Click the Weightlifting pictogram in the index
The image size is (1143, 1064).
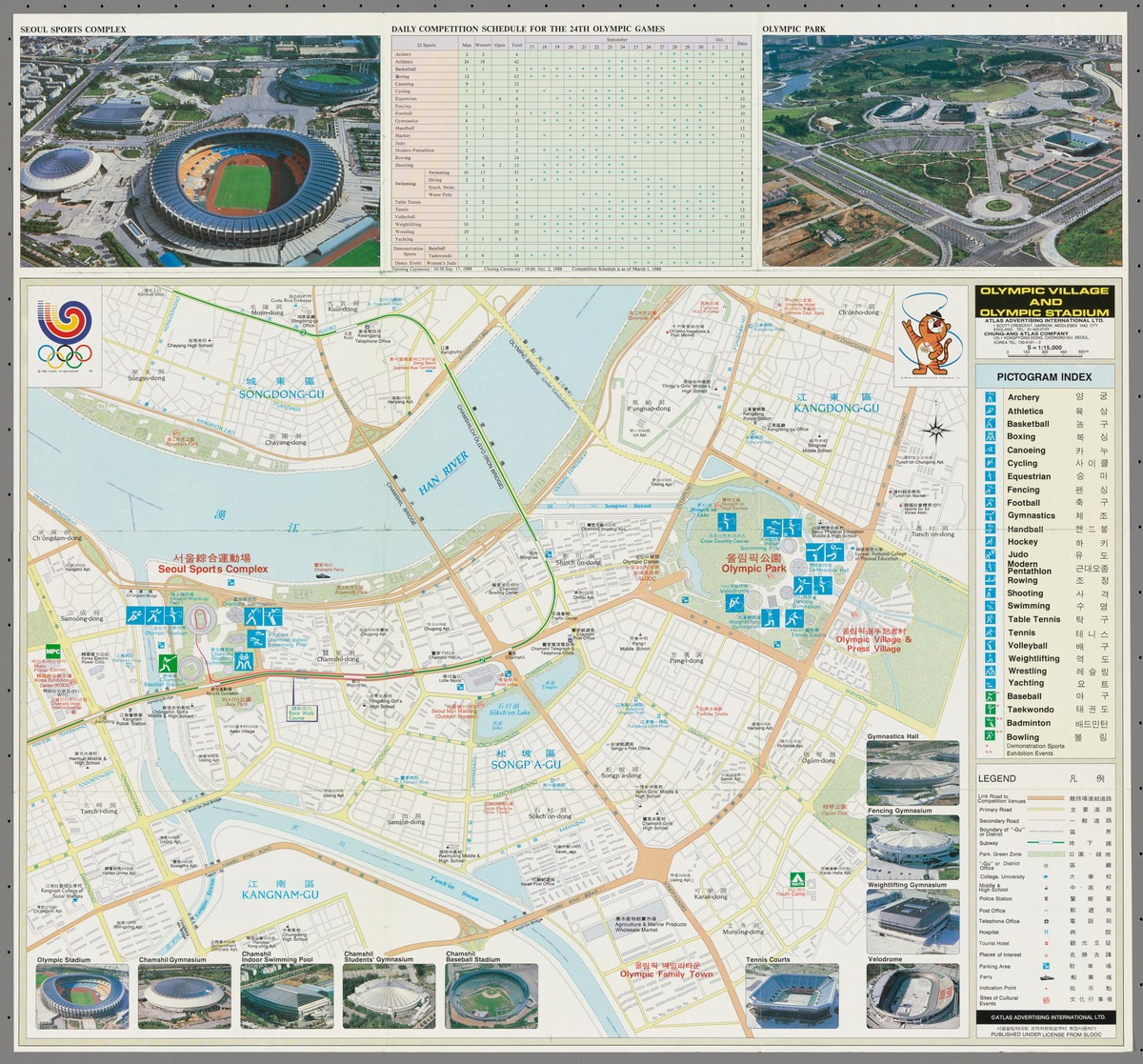(x=991, y=658)
